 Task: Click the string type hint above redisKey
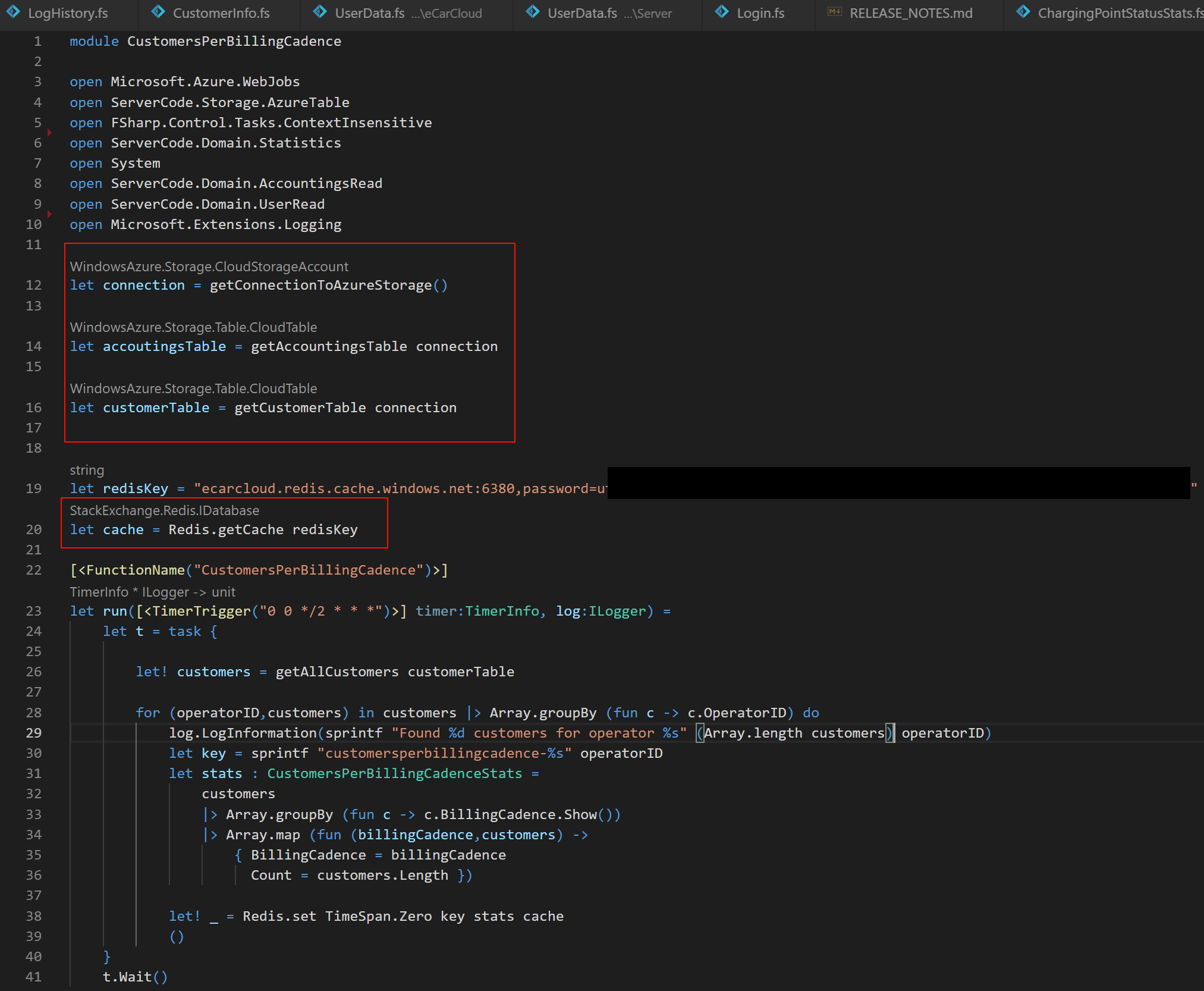point(86,469)
